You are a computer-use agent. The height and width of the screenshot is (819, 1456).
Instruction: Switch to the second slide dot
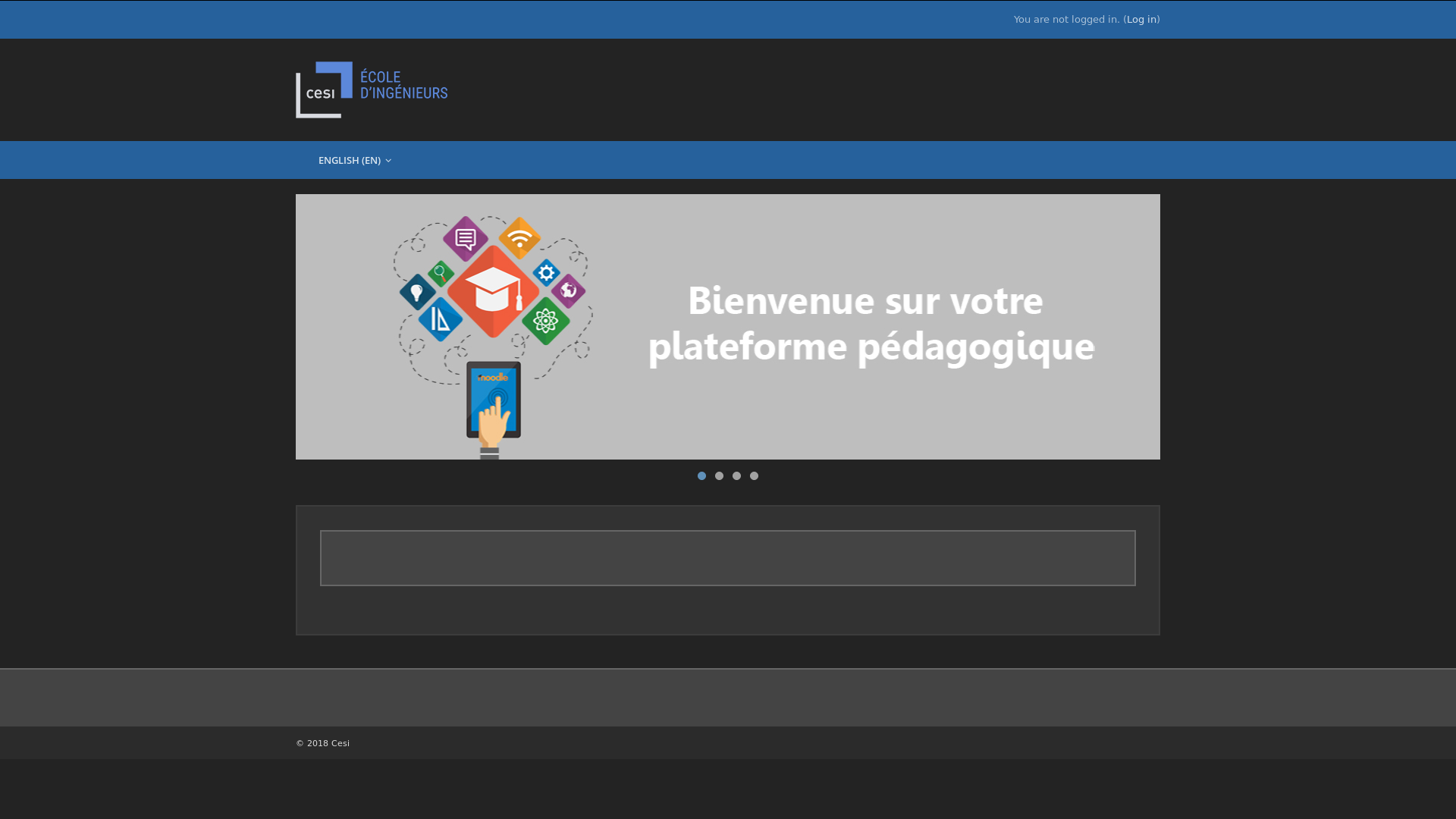(x=719, y=475)
